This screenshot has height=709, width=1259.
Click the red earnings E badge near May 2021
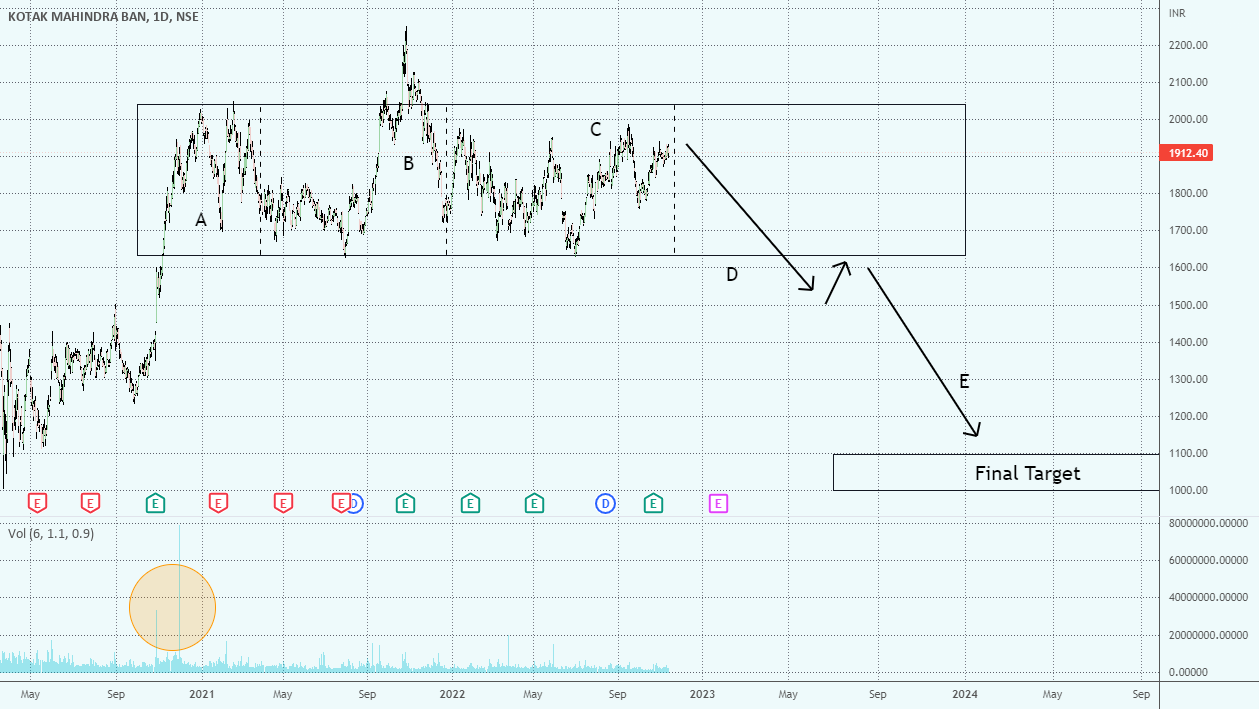282,503
